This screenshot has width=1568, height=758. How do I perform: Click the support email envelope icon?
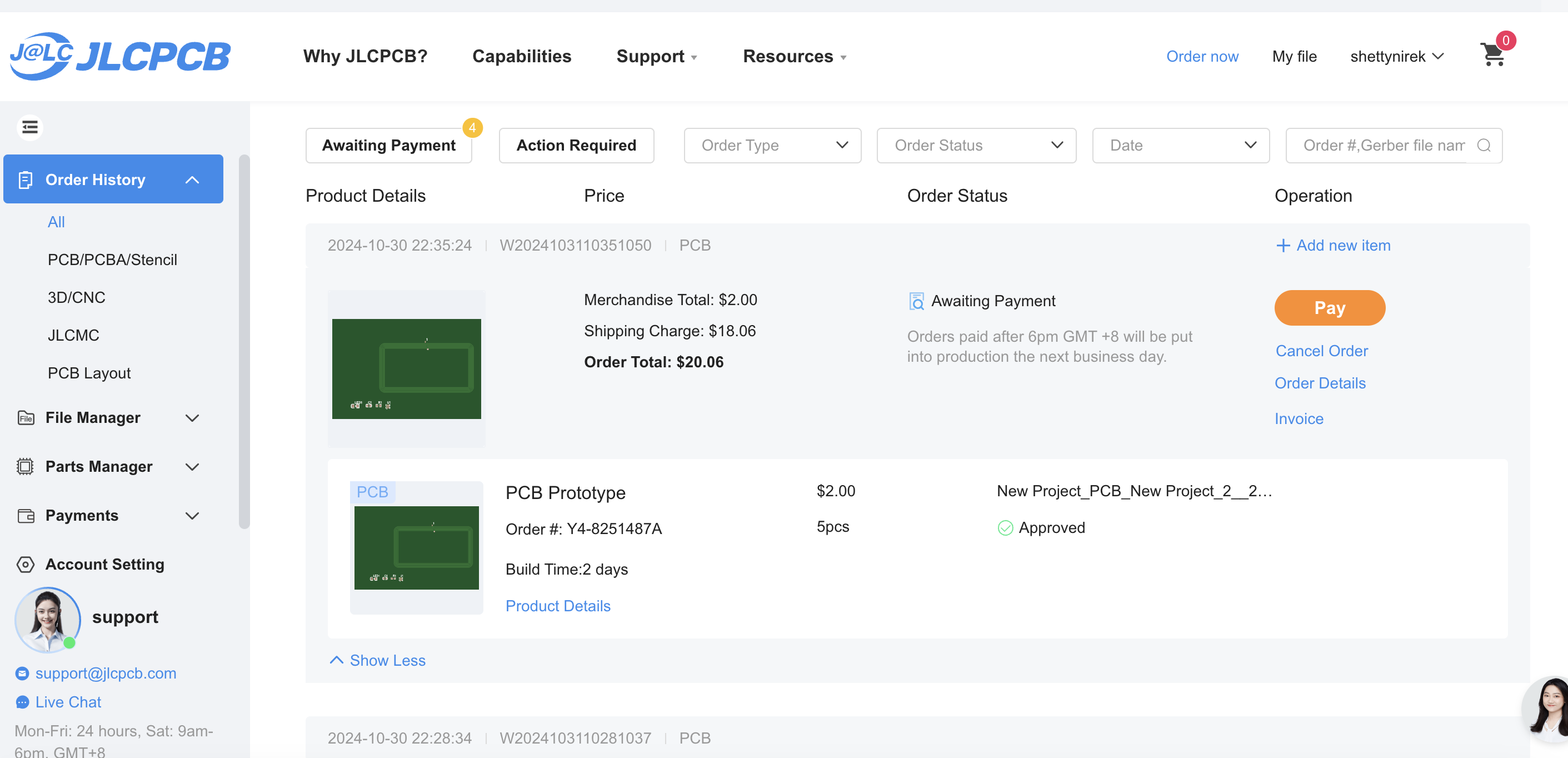coord(23,674)
